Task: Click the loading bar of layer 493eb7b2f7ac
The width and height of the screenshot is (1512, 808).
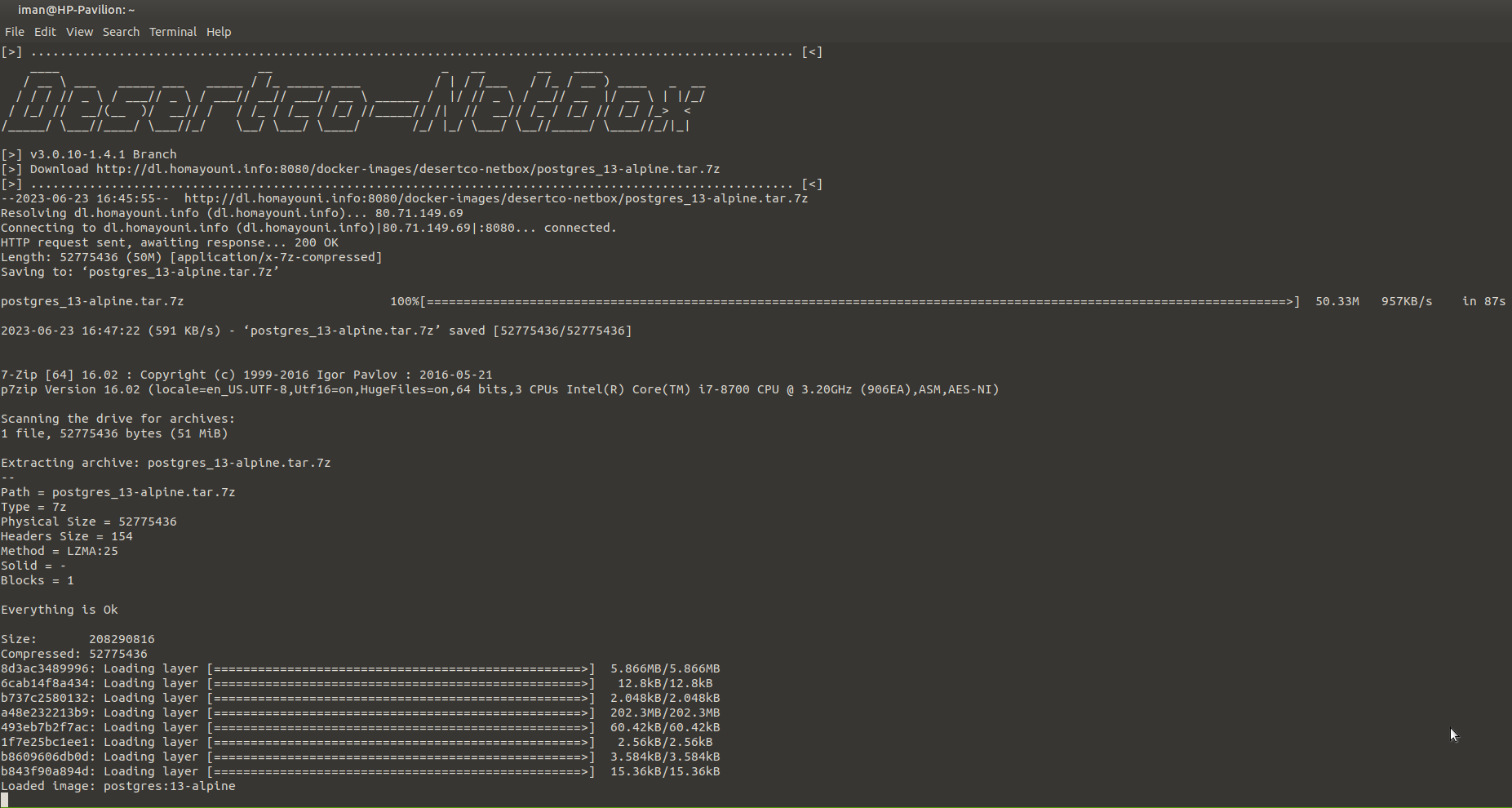Action: click(401, 727)
